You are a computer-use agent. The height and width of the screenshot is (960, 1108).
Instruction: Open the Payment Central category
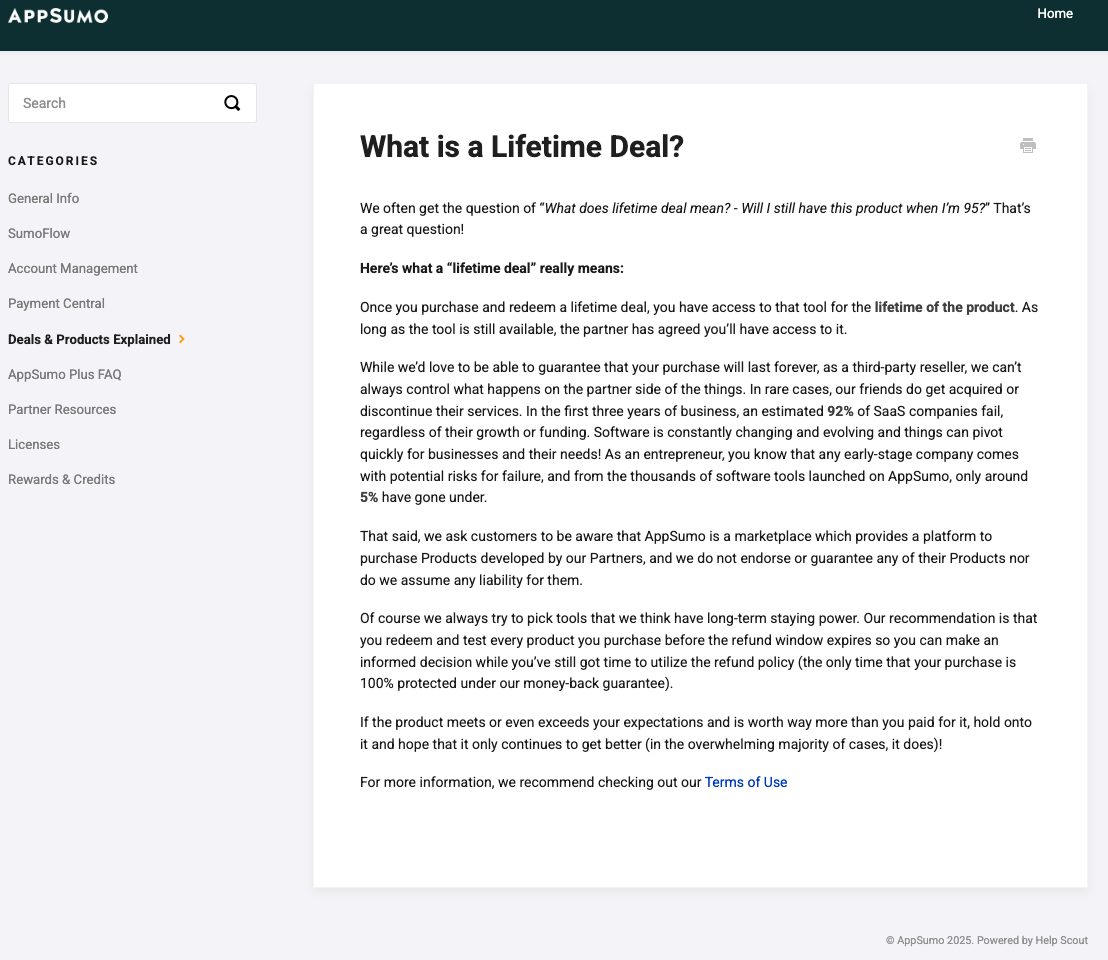pos(57,303)
